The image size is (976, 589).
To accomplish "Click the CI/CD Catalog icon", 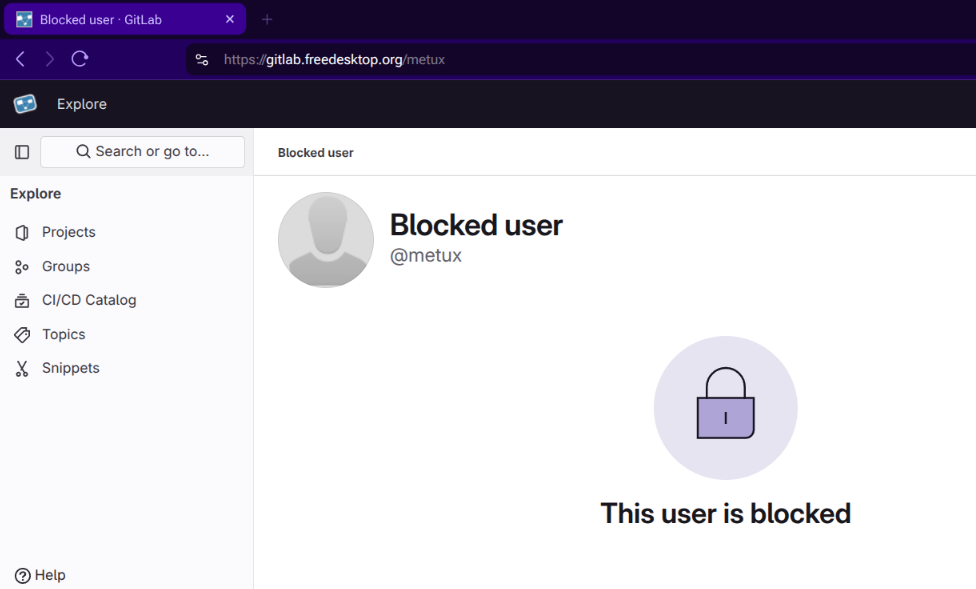I will pos(22,300).
